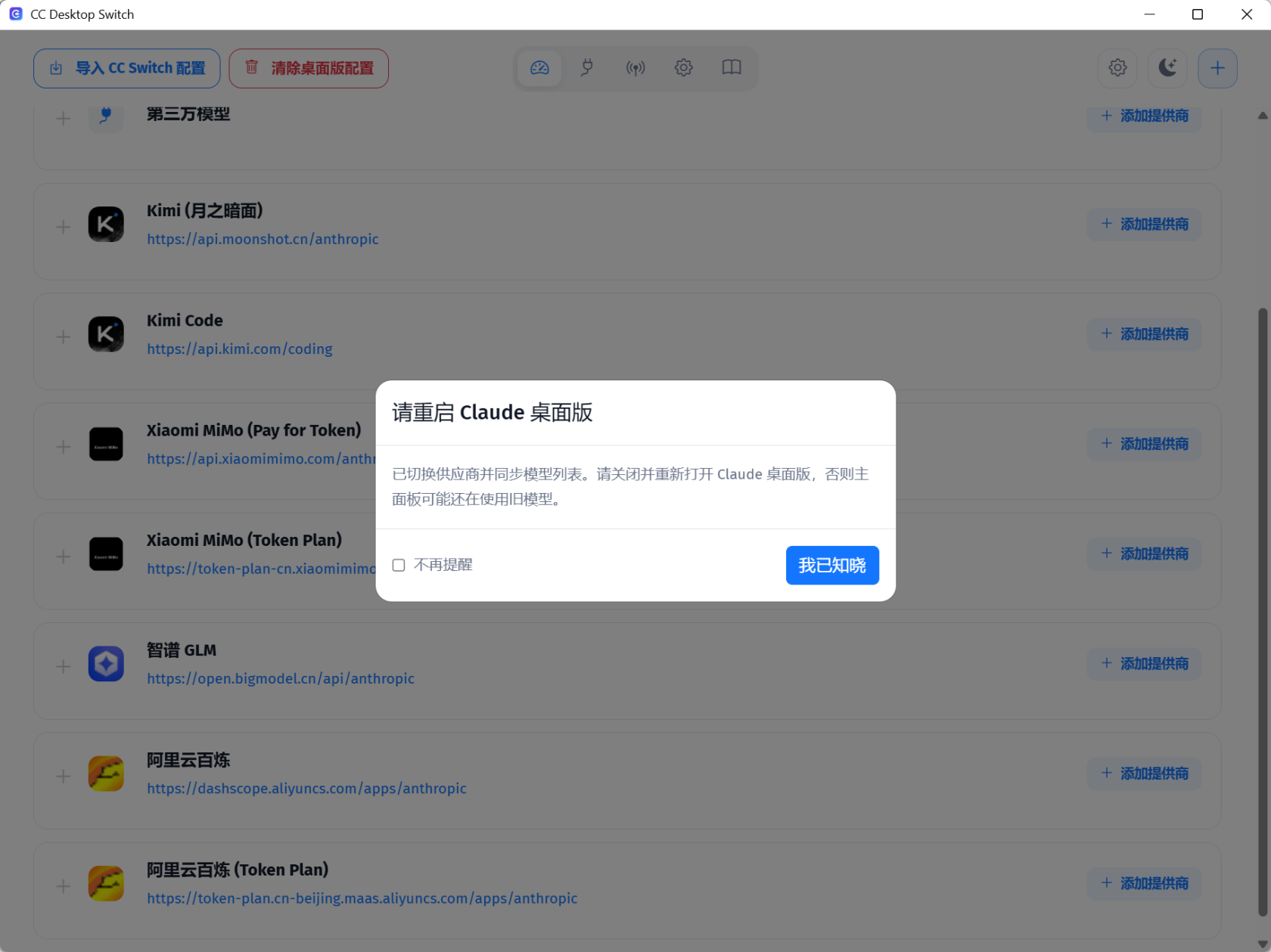Click the Kimi Code logo icon
Image resolution: width=1271 pixels, height=952 pixels.
click(106, 334)
